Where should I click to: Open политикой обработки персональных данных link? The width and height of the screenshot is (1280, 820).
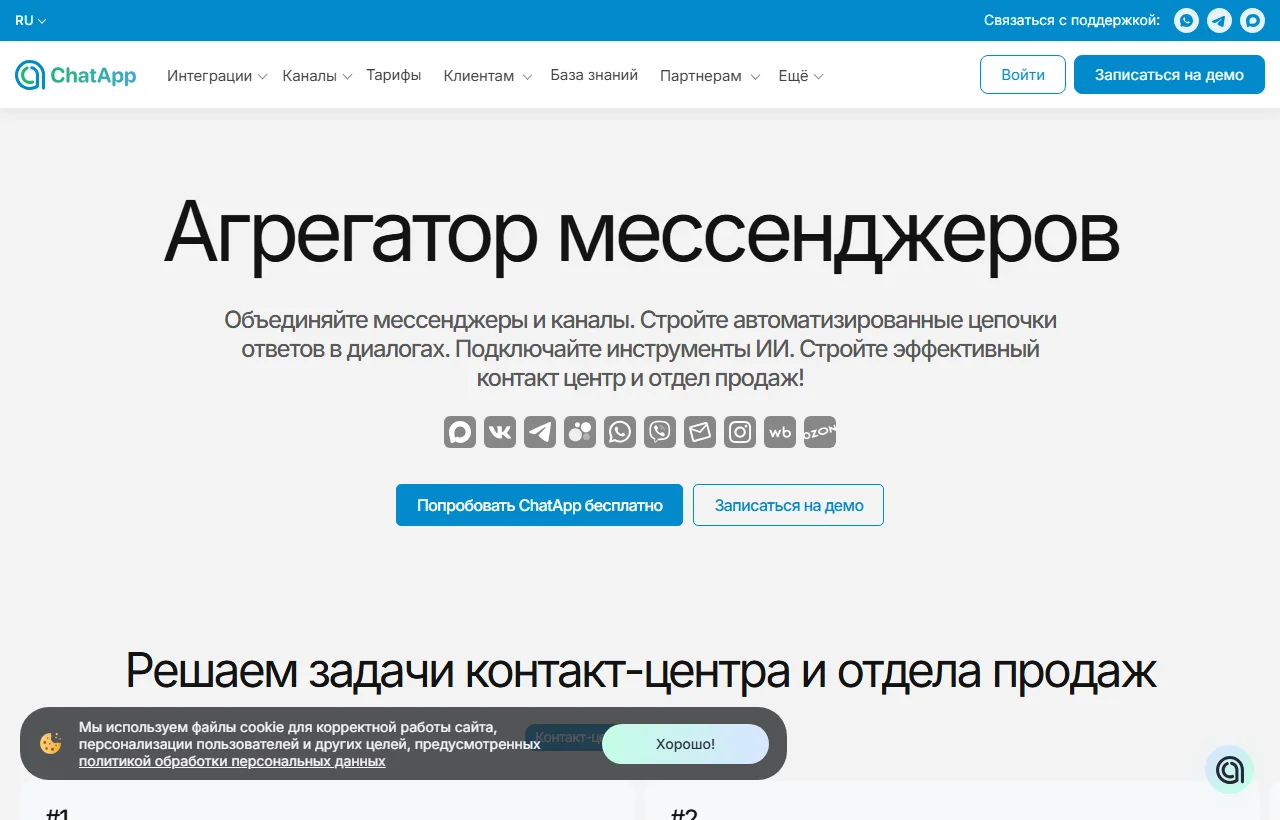point(232,761)
